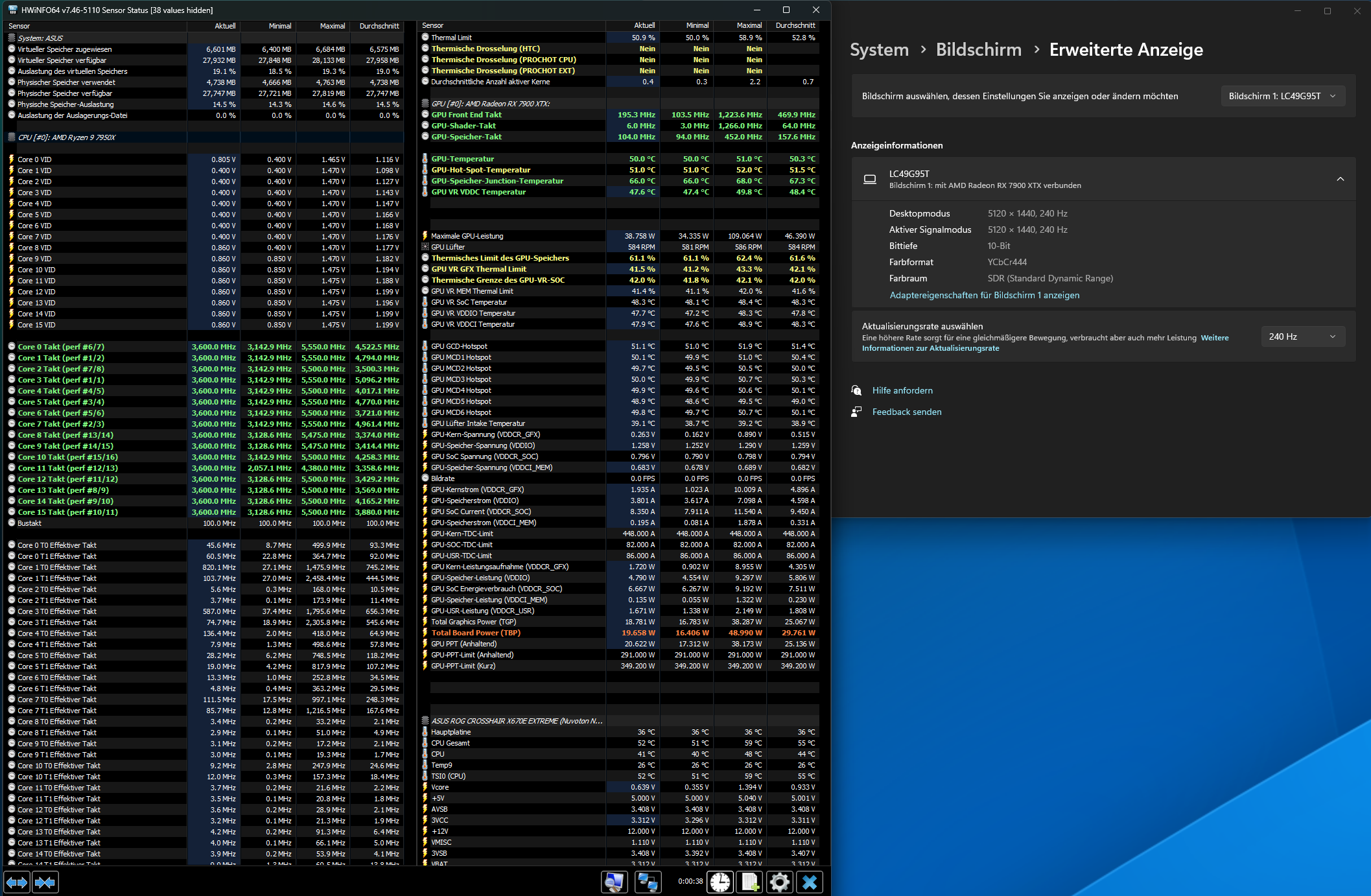Click the shrink columns arrows icon
The width and height of the screenshot is (1371, 896).
coord(45,882)
